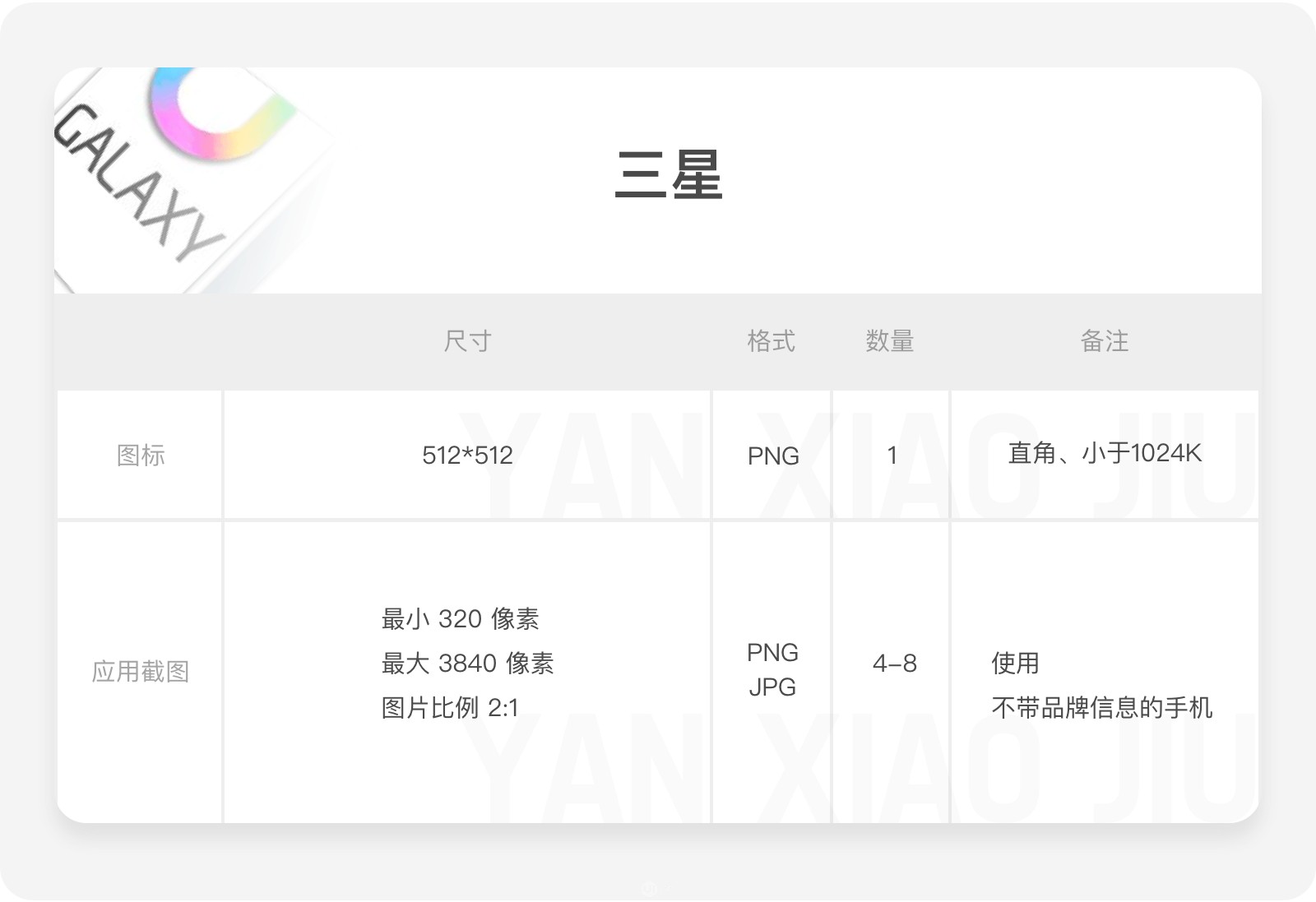Select the 三星 title heading

[668, 175]
